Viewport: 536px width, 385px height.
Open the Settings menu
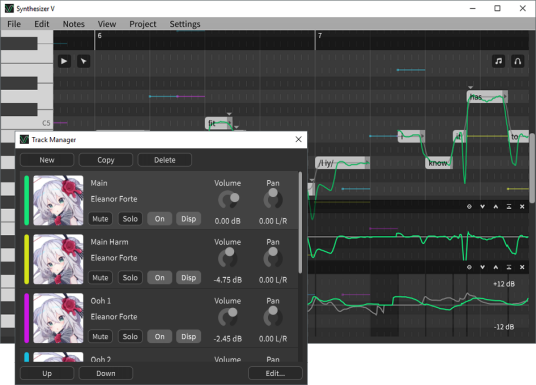pyautogui.click(x=185, y=24)
